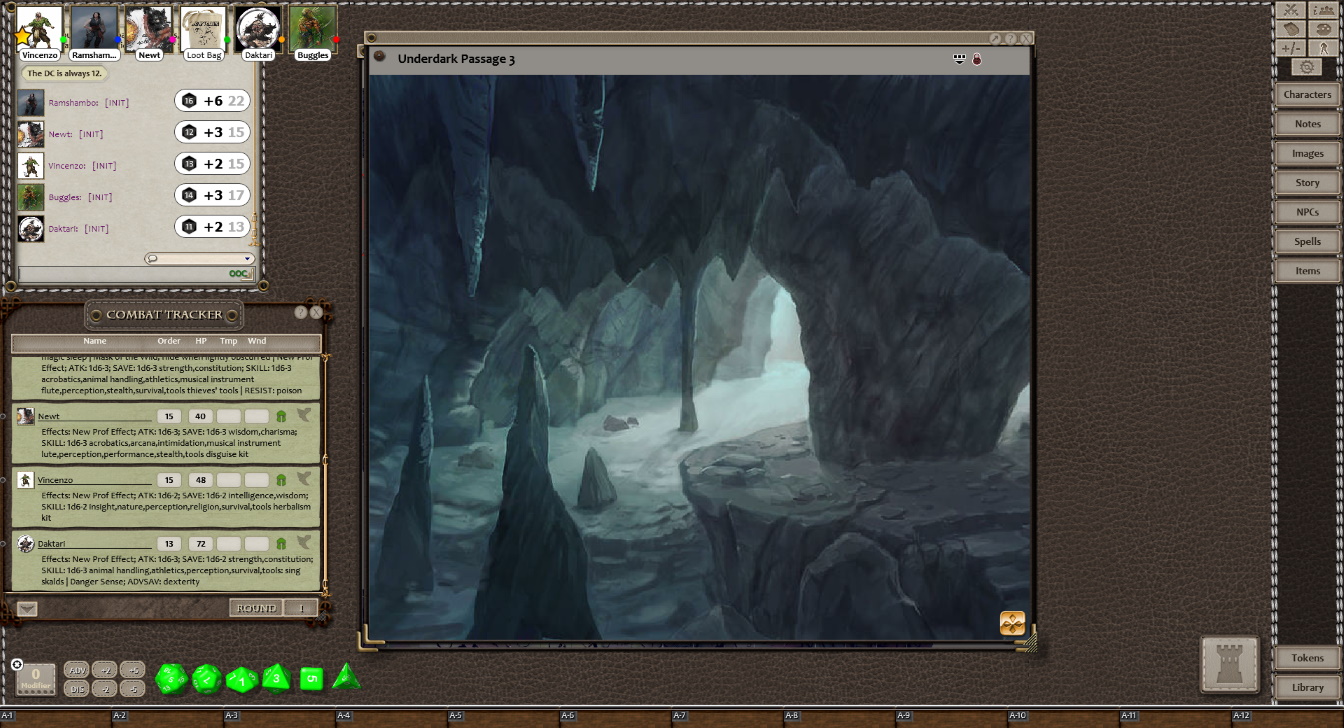Open the Story sidebar tab

pos(1307,183)
